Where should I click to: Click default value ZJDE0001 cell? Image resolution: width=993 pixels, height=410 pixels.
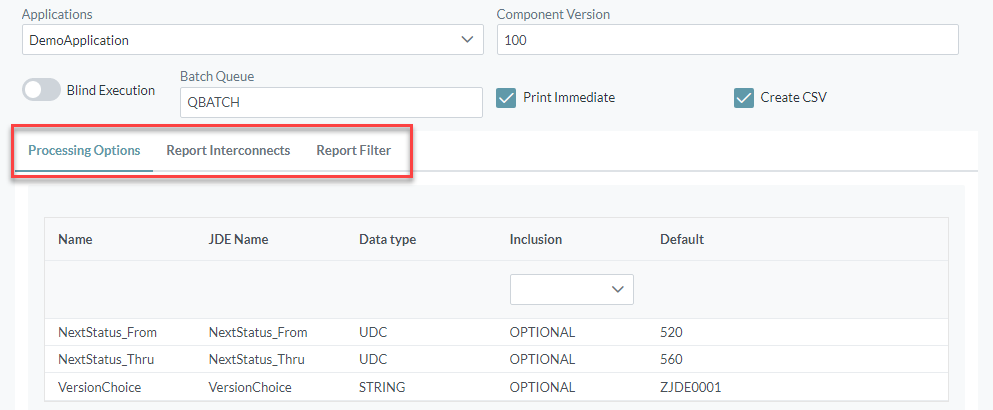point(690,387)
